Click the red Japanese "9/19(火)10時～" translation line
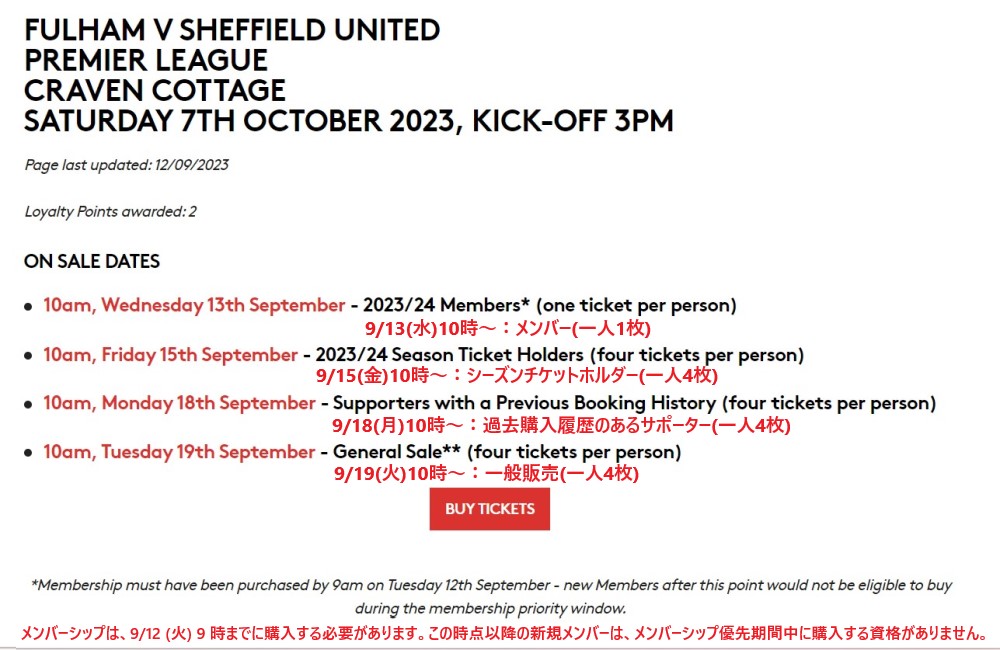 (x=485, y=474)
